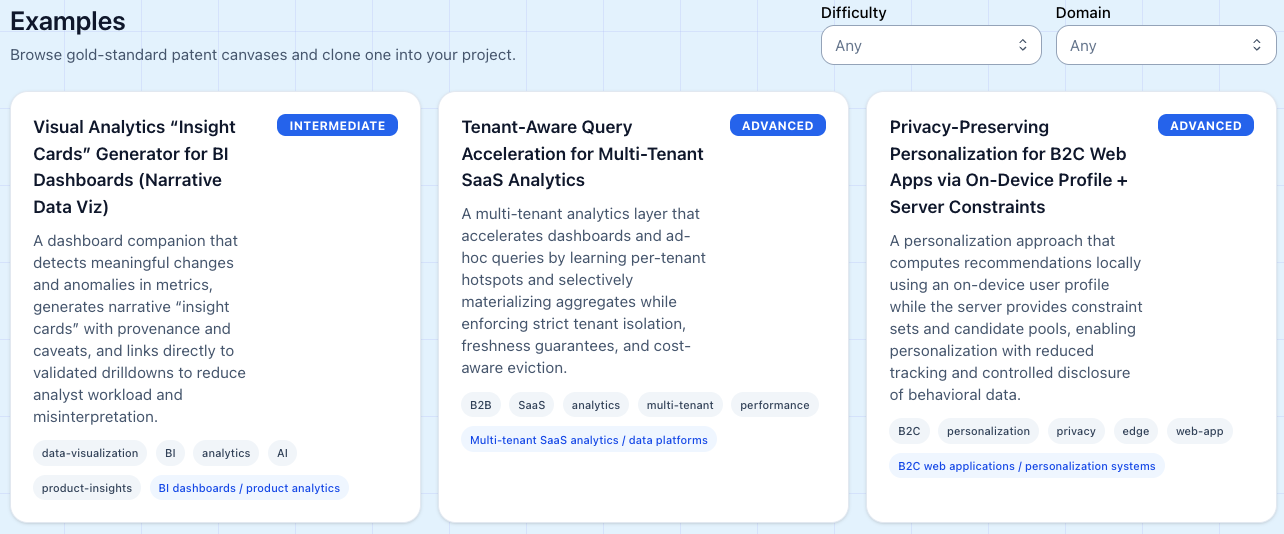This screenshot has height=534, width=1284.
Task: Click the BI dashboards / product analytics domain tag
Action: 250,488
